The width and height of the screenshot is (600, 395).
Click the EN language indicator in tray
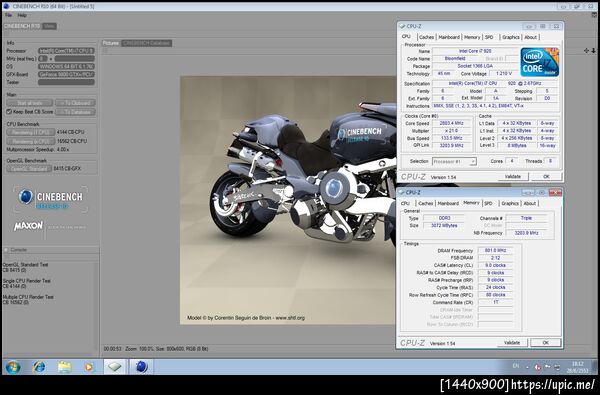click(x=516, y=366)
